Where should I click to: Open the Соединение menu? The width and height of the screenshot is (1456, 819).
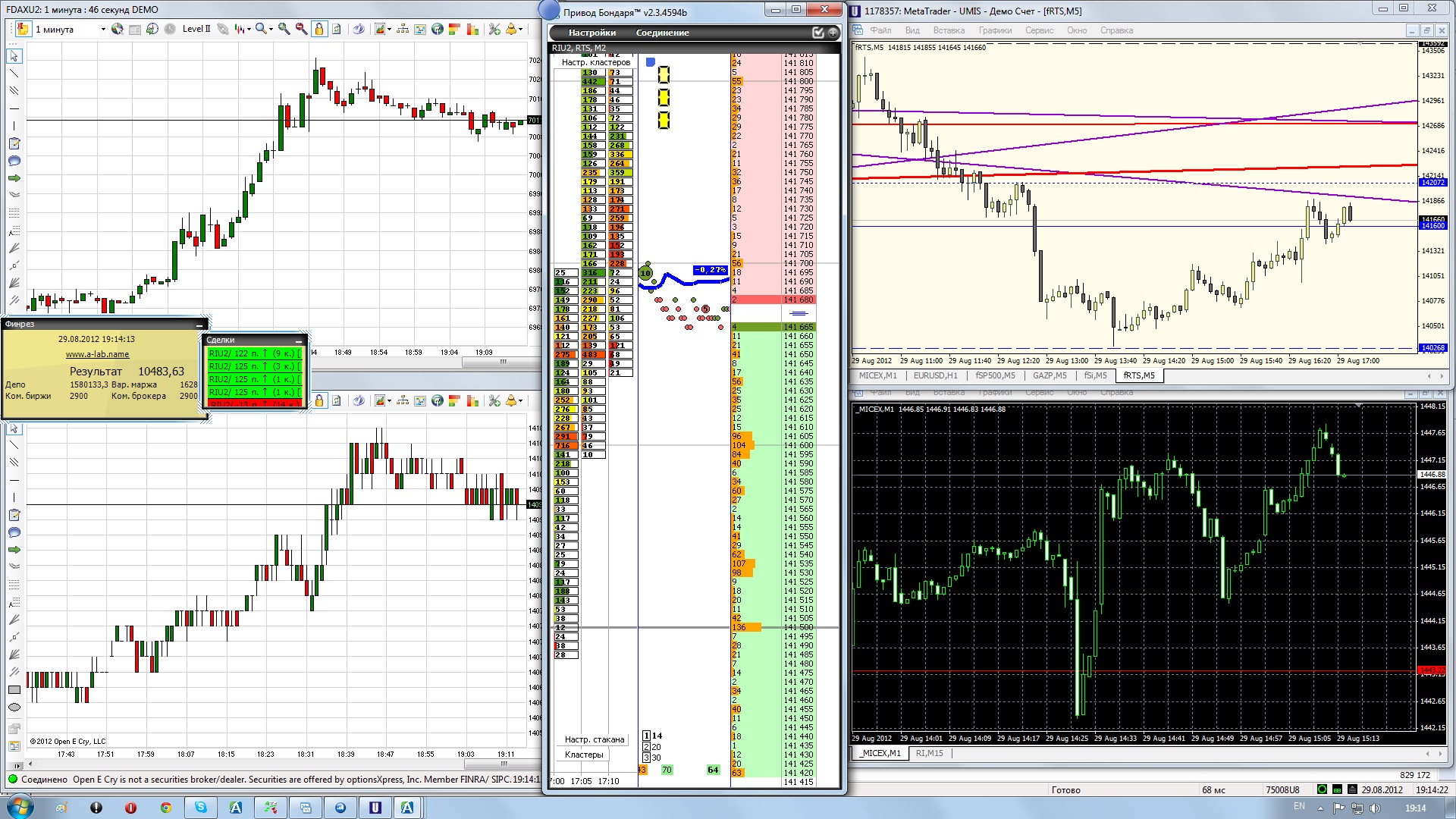(x=662, y=33)
